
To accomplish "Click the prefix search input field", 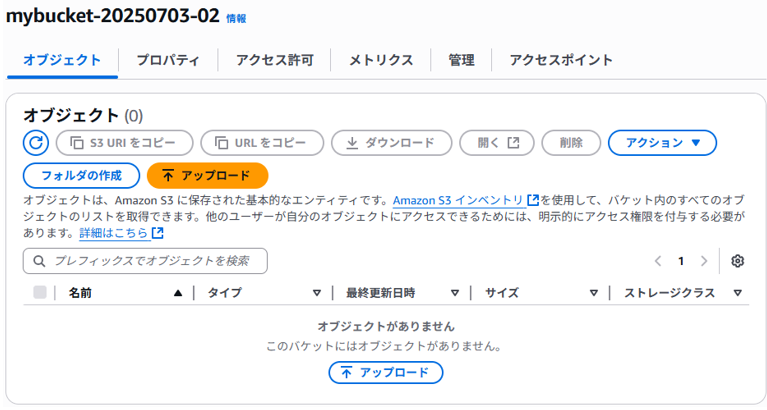I will coord(145,261).
